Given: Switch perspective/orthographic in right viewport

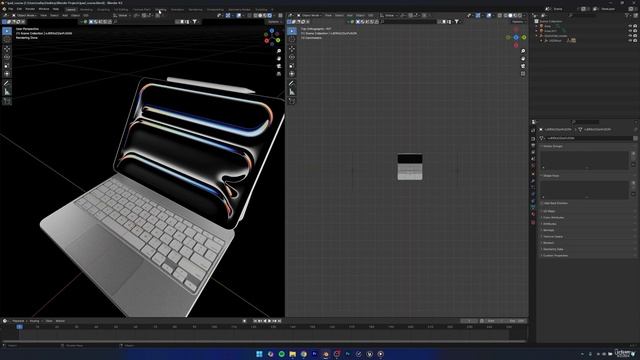Looking at the screenshot, I should 523,74.
